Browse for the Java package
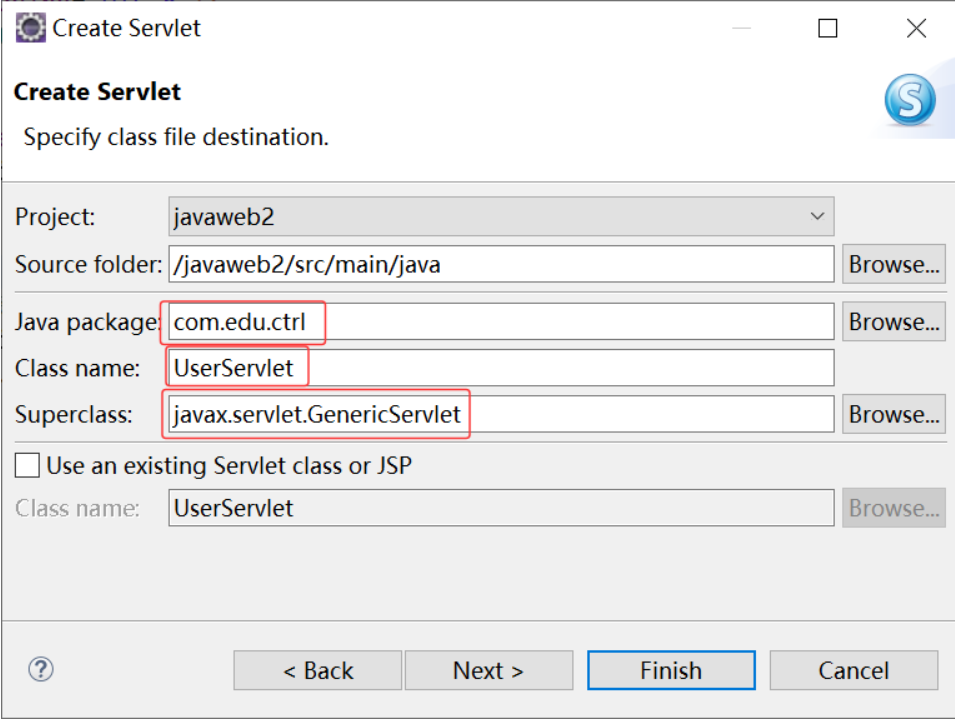This screenshot has width=955, height=719. tap(893, 321)
